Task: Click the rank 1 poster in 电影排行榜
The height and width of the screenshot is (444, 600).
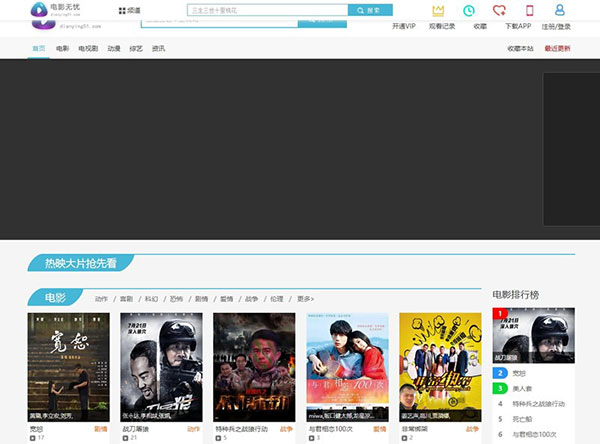Action: (533, 335)
